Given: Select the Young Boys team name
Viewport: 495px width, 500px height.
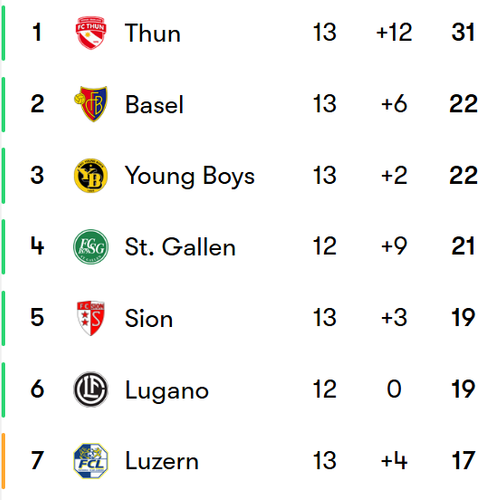Looking at the screenshot, I should tap(190, 177).
